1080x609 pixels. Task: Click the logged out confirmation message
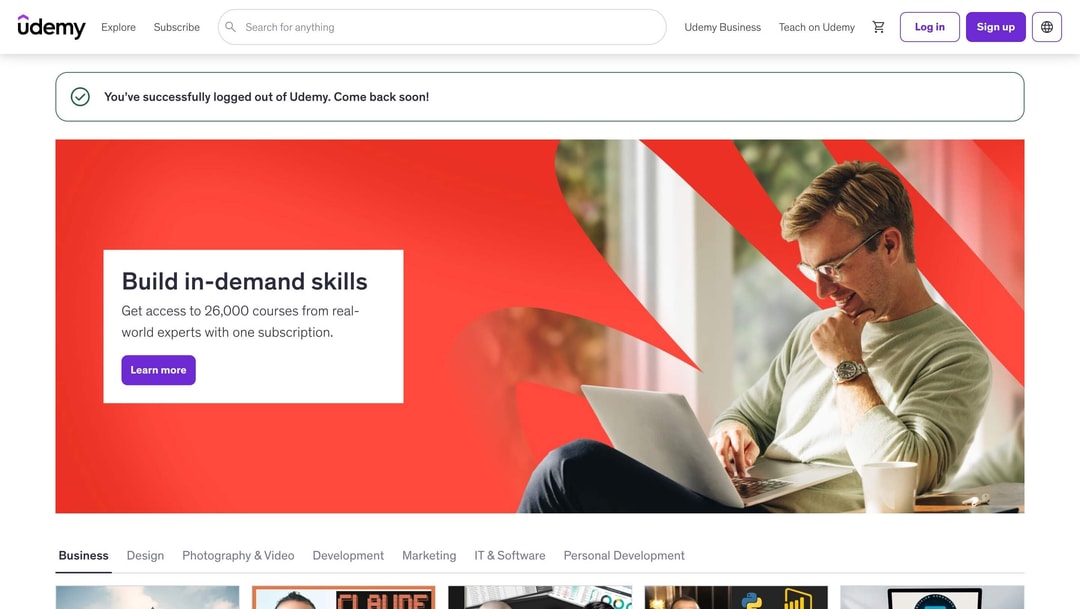(x=267, y=96)
